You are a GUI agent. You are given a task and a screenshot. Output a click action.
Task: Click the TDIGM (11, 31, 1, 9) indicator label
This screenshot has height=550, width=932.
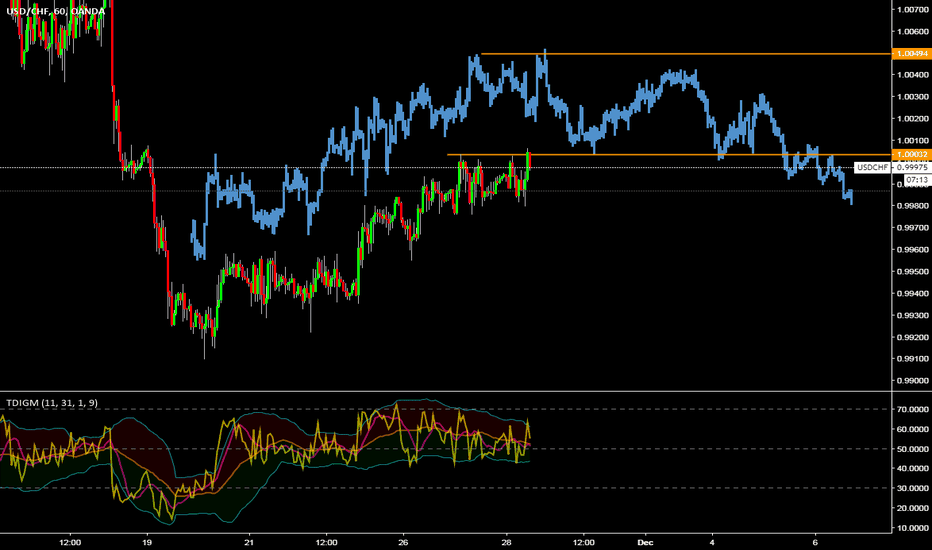click(x=52, y=403)
